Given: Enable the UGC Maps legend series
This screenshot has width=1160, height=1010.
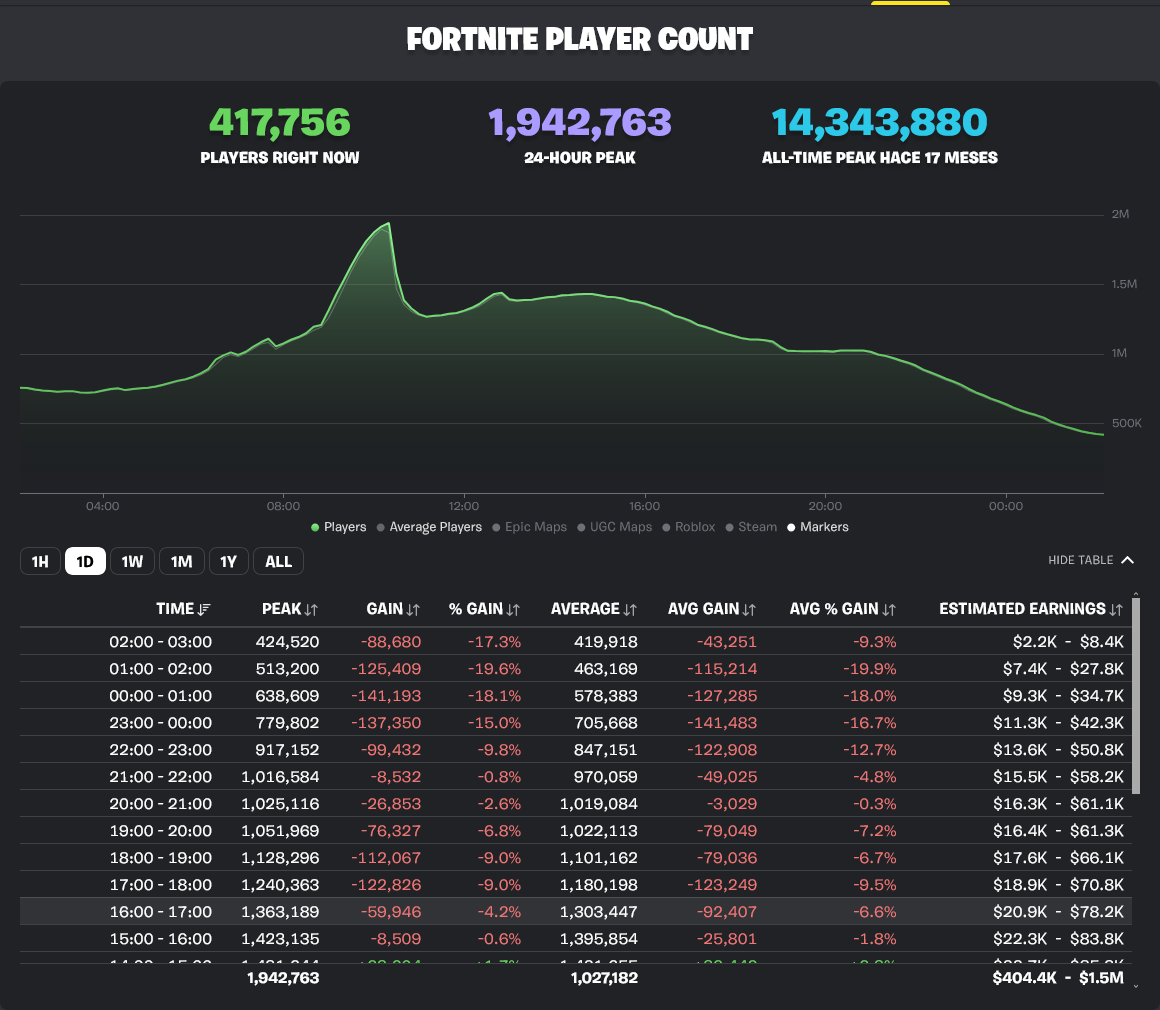Looking at the screenshot, I should pos(615,527).
